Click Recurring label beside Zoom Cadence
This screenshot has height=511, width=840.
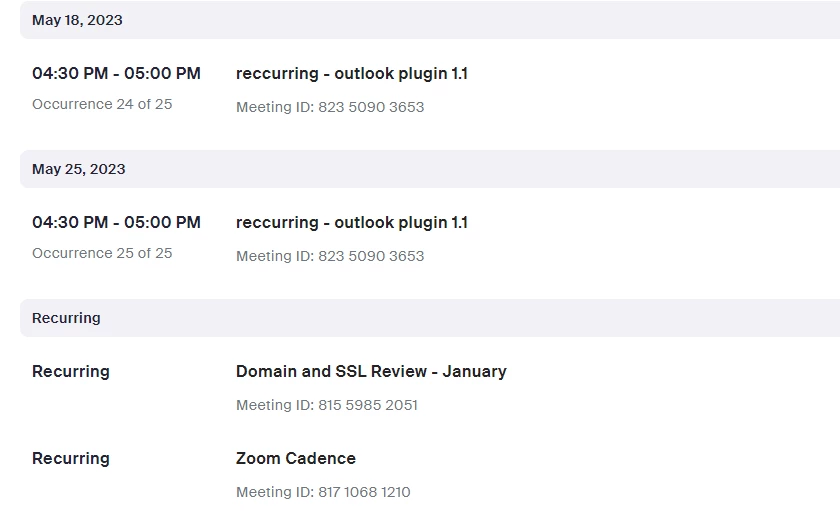coord(71,458)
